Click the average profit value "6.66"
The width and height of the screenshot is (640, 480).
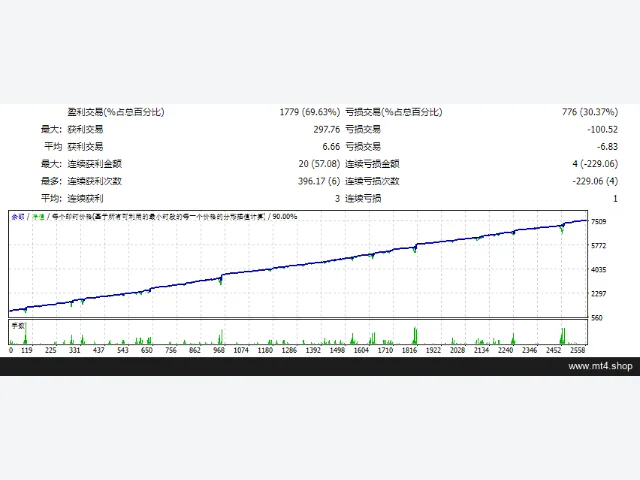pyautogui.click(x=331, y=147)
